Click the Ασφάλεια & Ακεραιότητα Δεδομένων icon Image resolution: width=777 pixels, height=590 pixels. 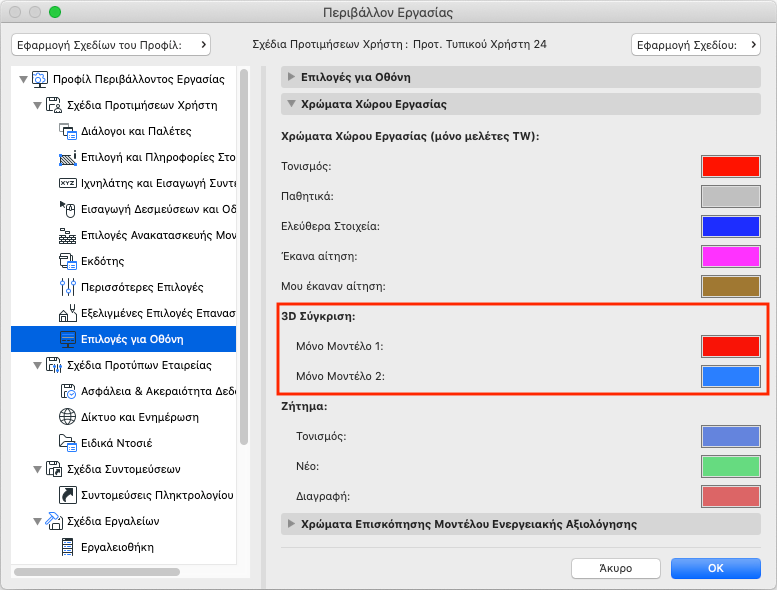coord(68,391)
